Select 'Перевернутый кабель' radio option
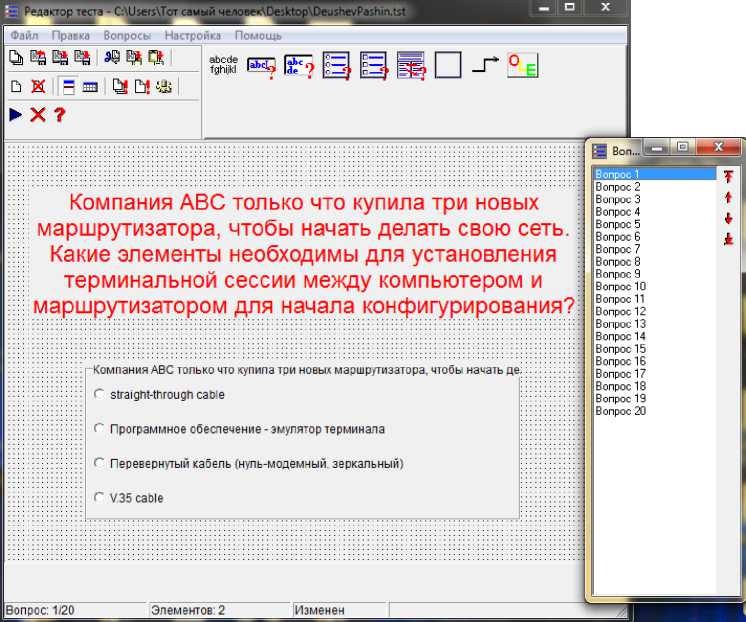The image size is (746, 622). (99, 463)
